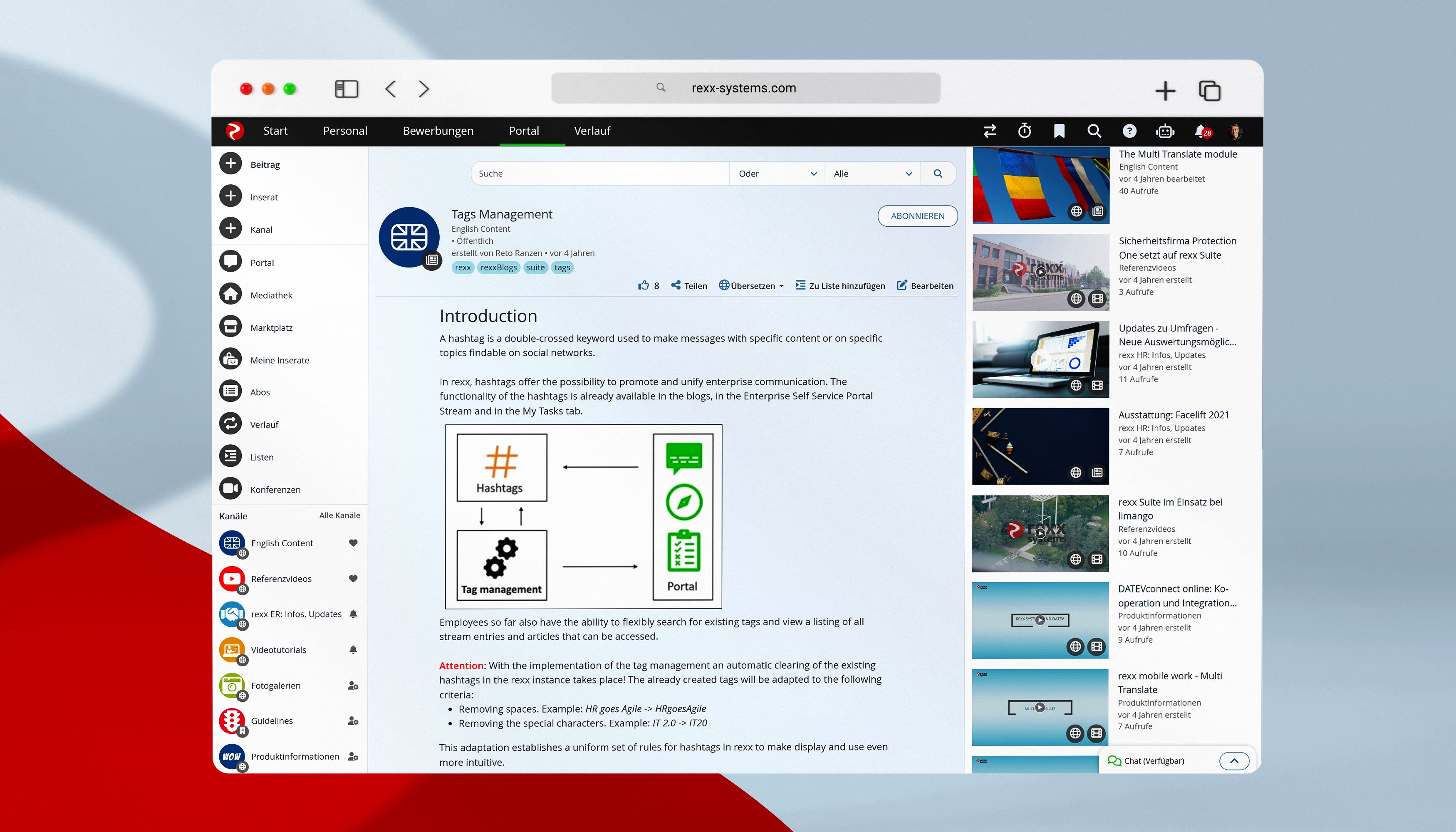This screenshot has height=832, width=1456.
Task: Click the rexxBlogs tag chip
Action: point(498,267)
